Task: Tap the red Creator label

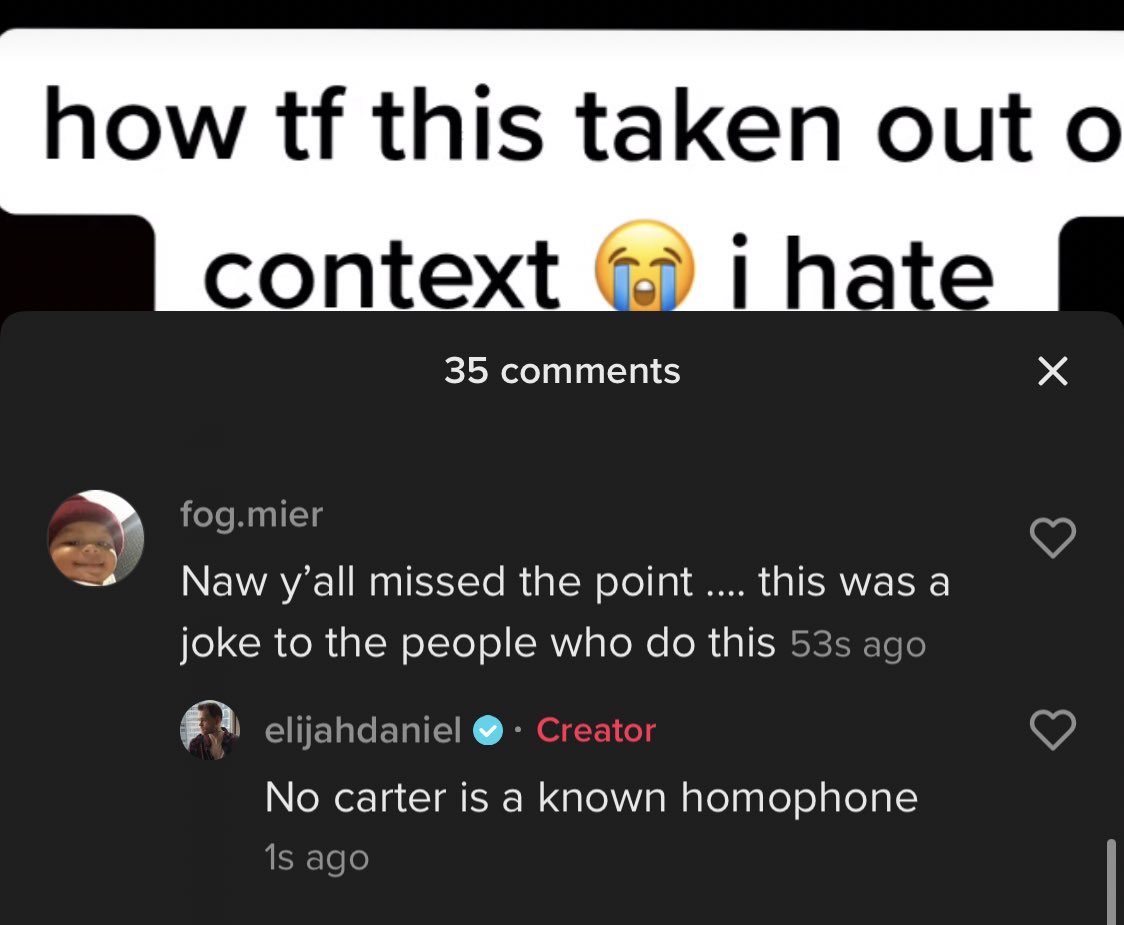Action: pyautogui.click(x=596, y=730)
